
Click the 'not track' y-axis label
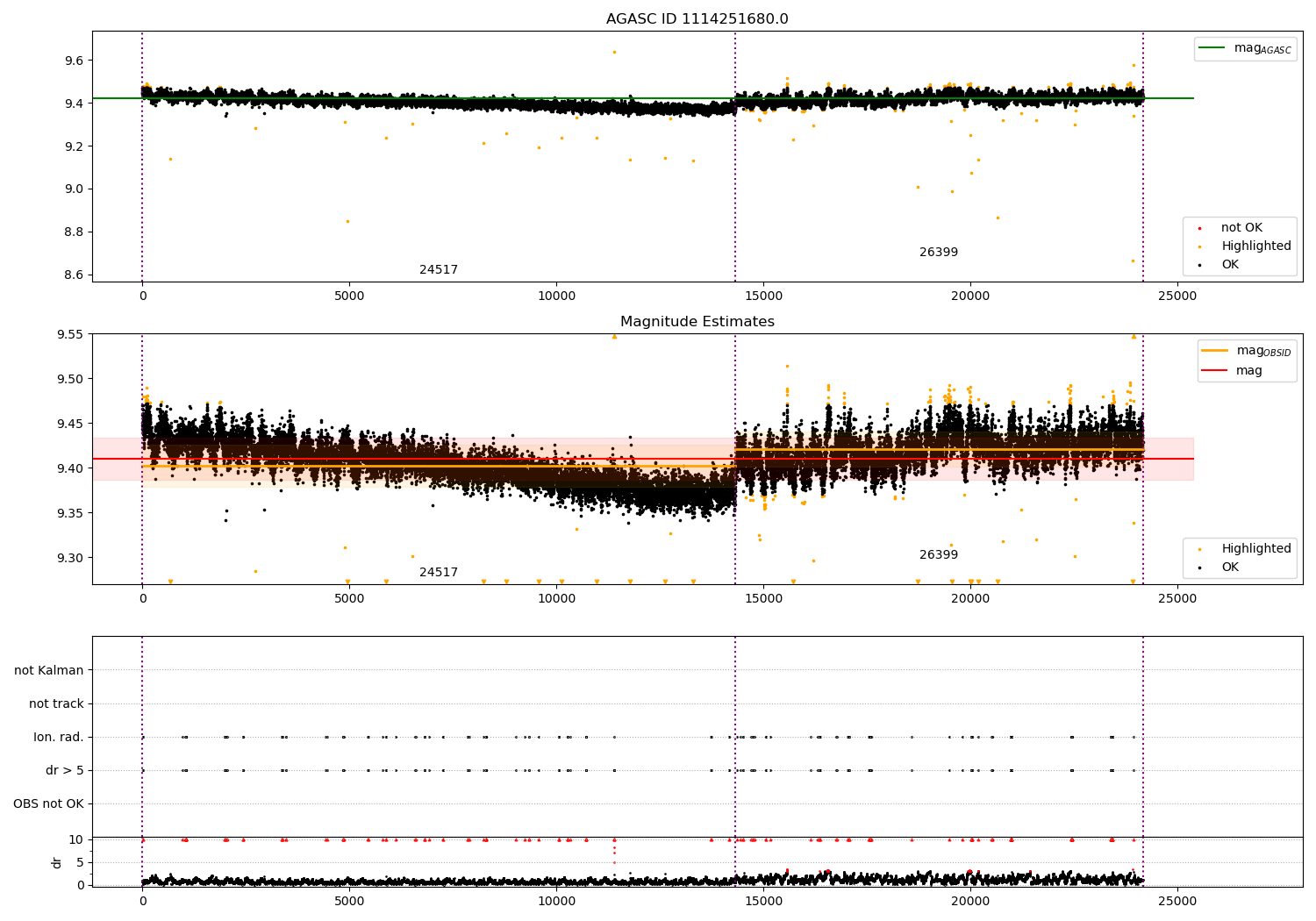56,704
